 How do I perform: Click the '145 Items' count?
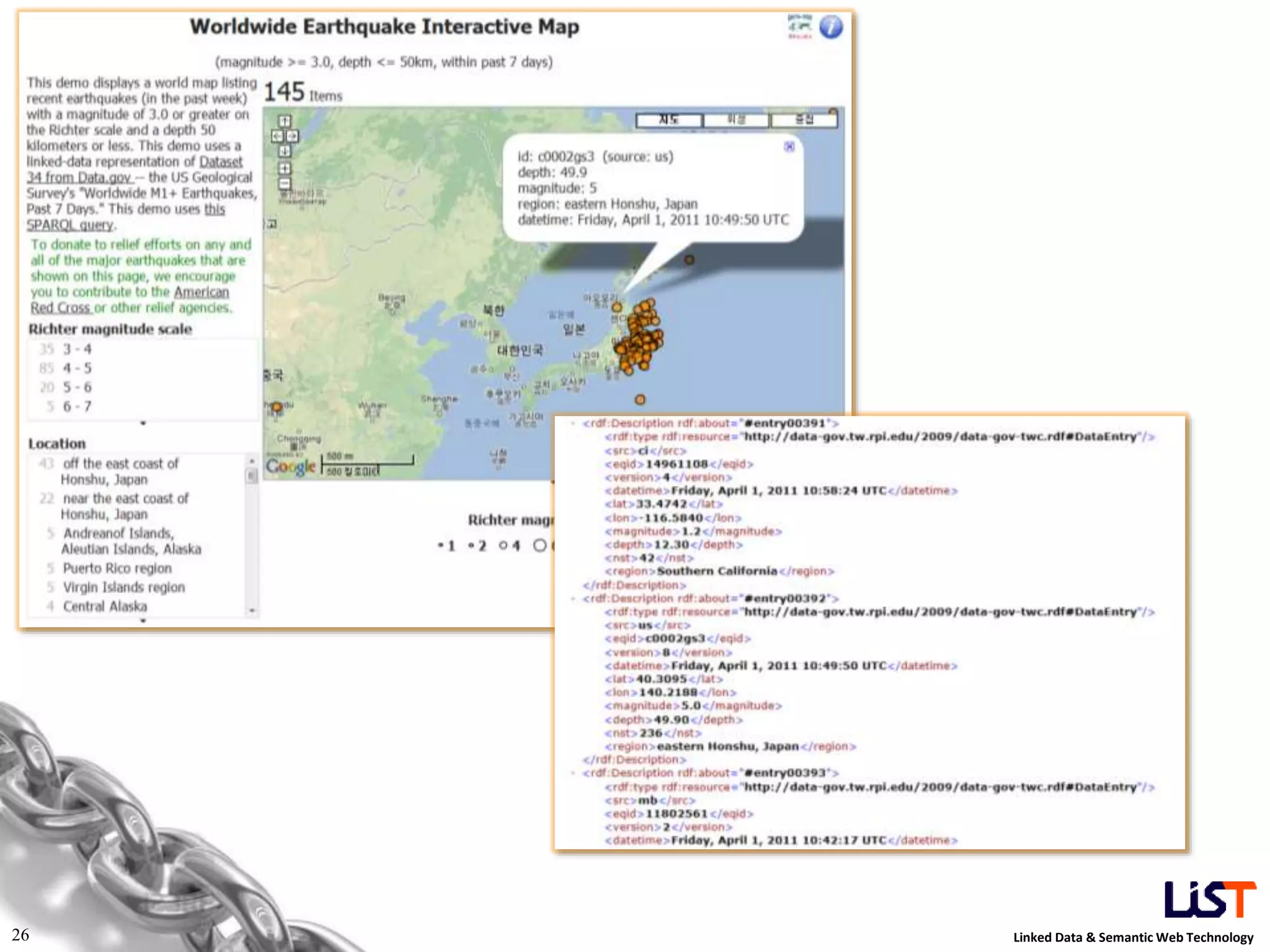(303, 92)
